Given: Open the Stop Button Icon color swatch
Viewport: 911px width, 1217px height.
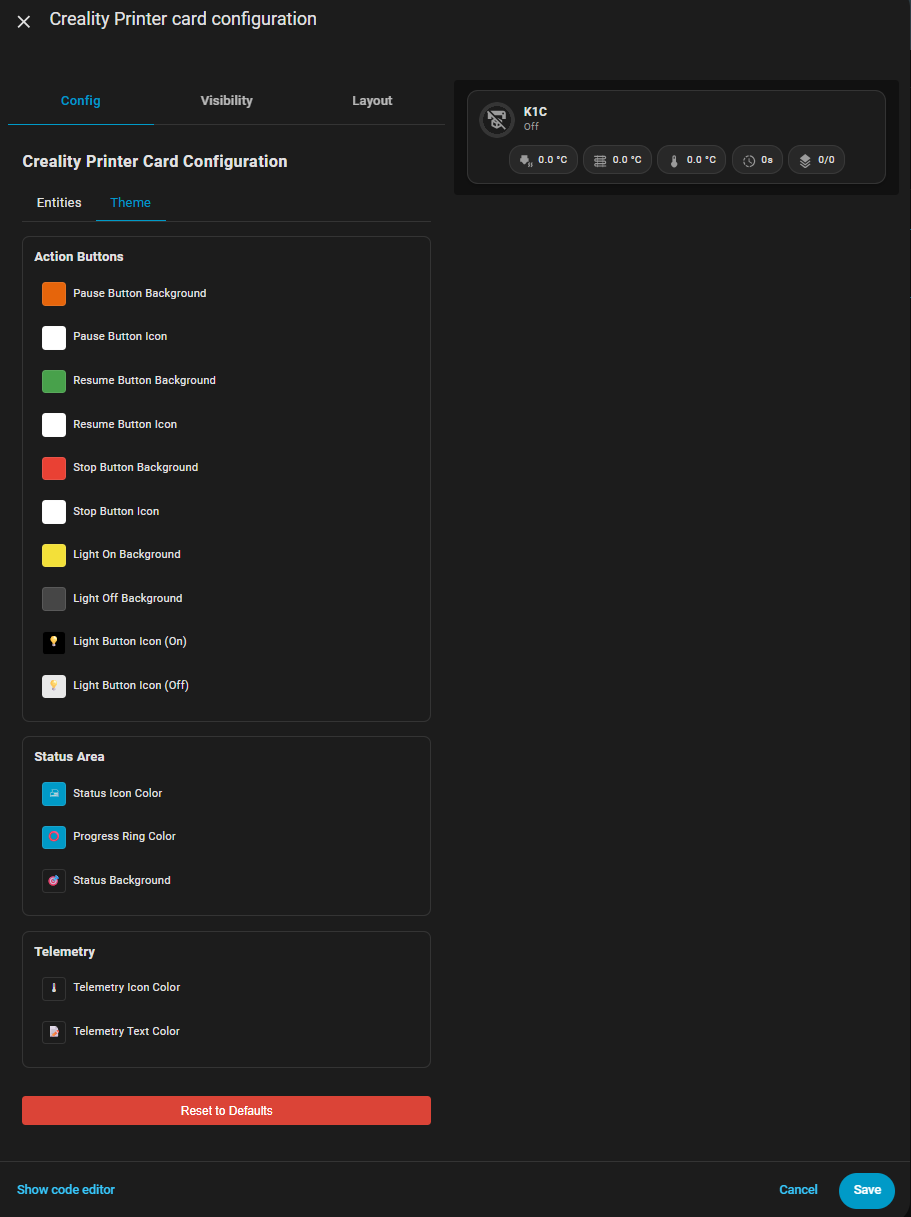Looking at the screenshot, I should 54,512.
